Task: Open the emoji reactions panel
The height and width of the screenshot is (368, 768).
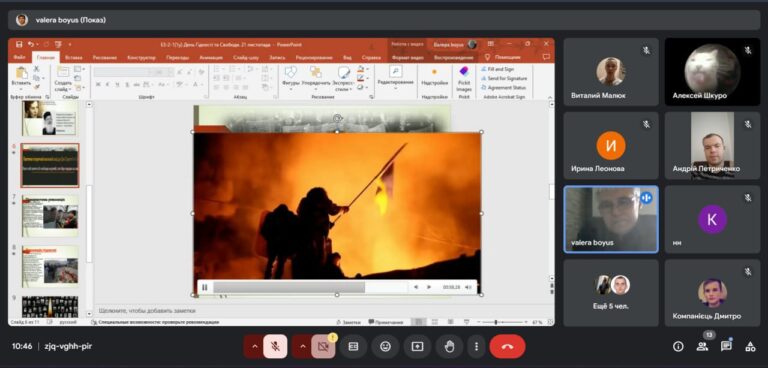Action: pos(385,346)
